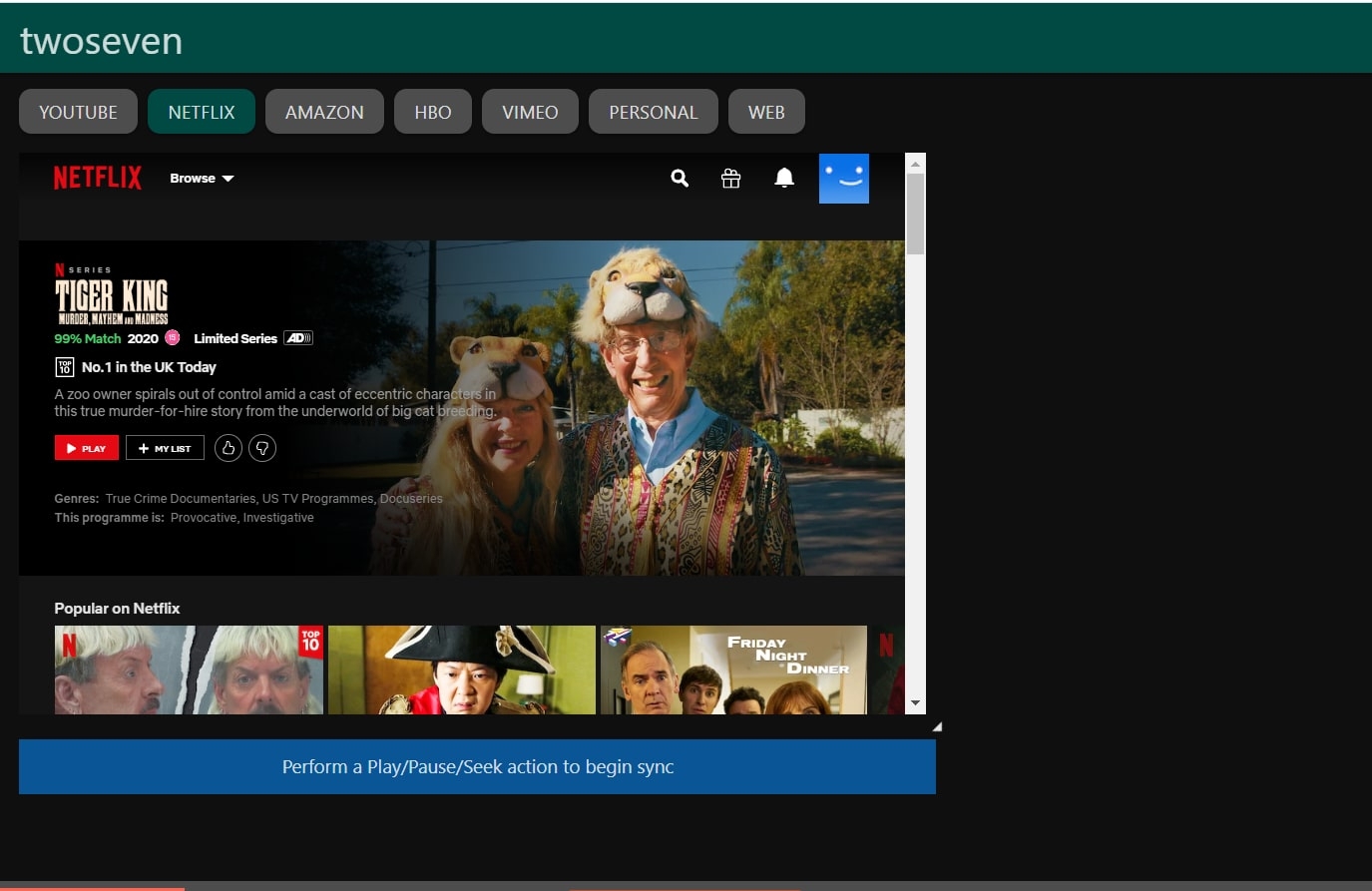The image size is (1372, 891).
Task: Click the scrollbar down arrow
Action: point(915,703)
